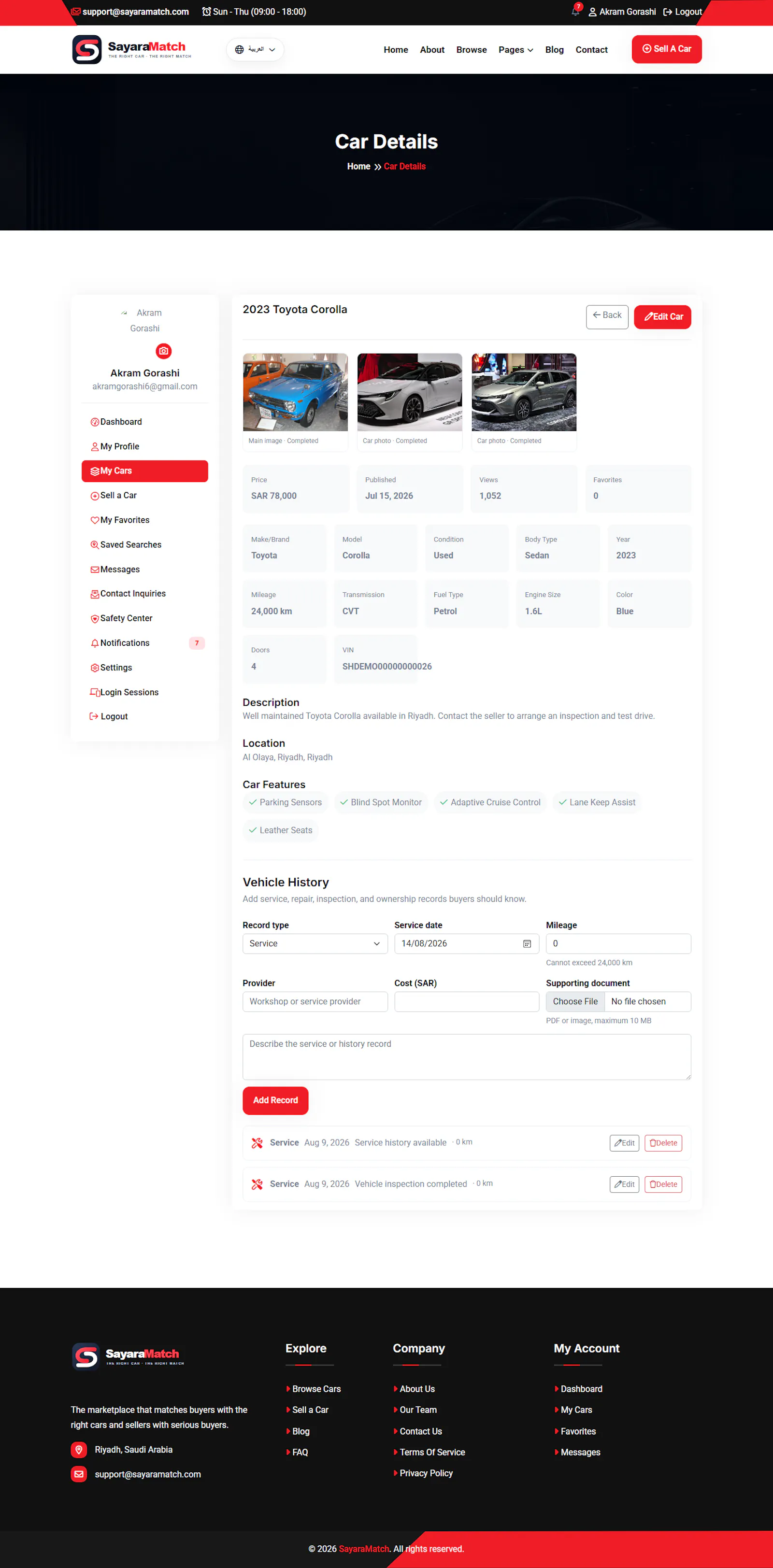Click the Login Sessions devices icon
Image resolution: width=773 pixels, height=1568 pixels.
[x=94, y=692]
